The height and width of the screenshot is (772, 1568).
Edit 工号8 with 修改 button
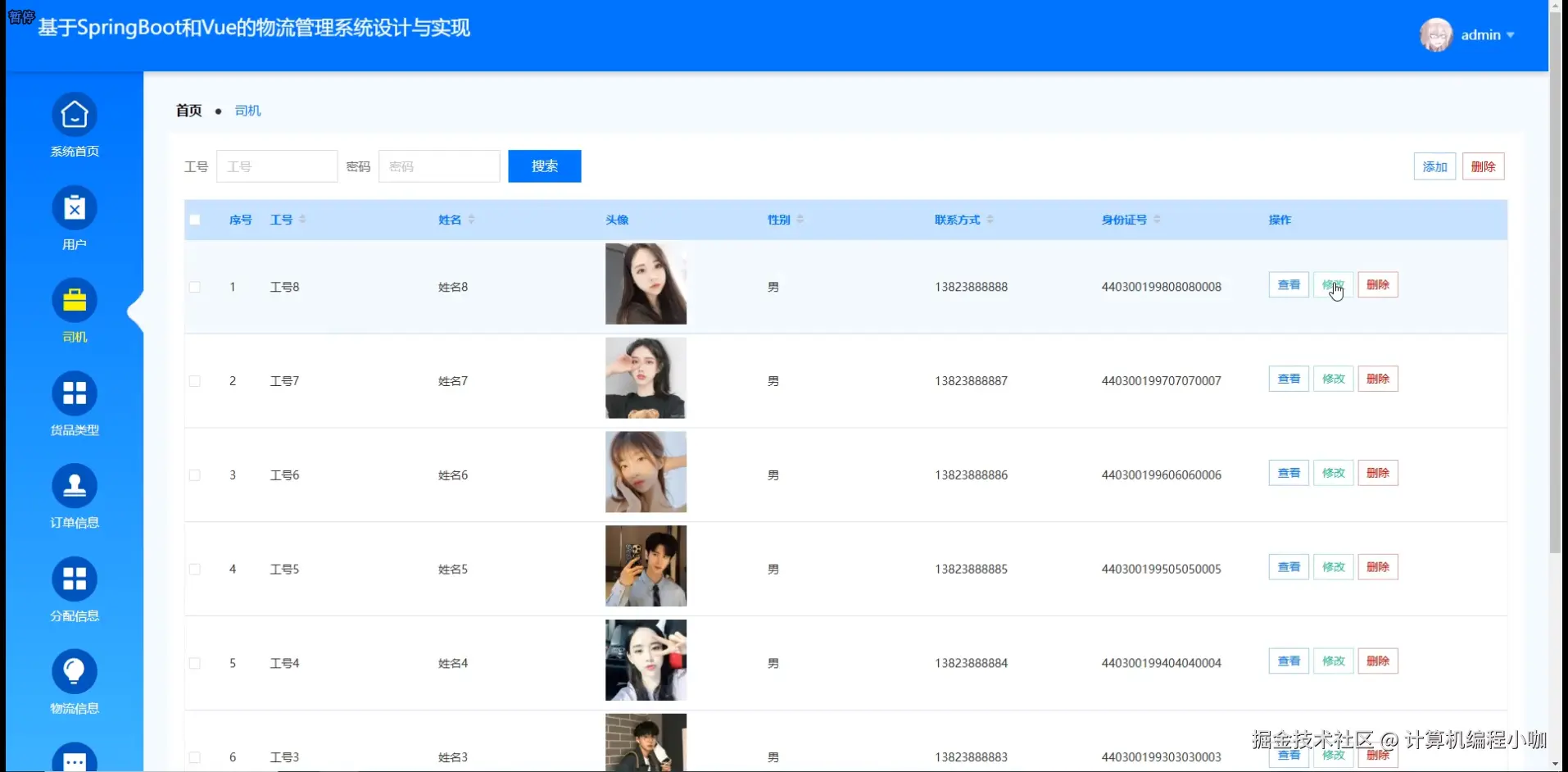(1334, 285)
